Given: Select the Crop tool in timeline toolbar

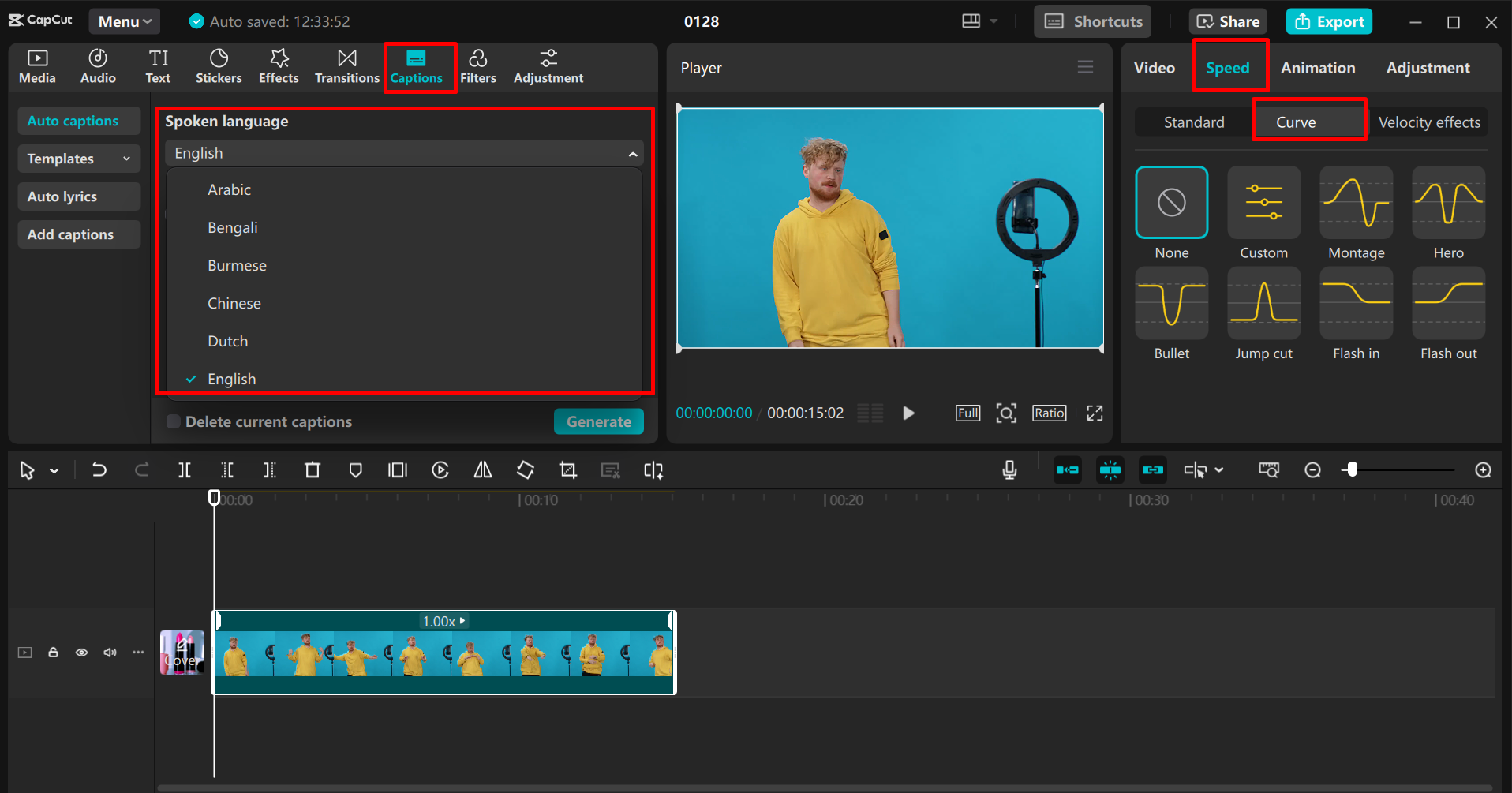Looking at the screenshot, I should (x=567, y=470).
